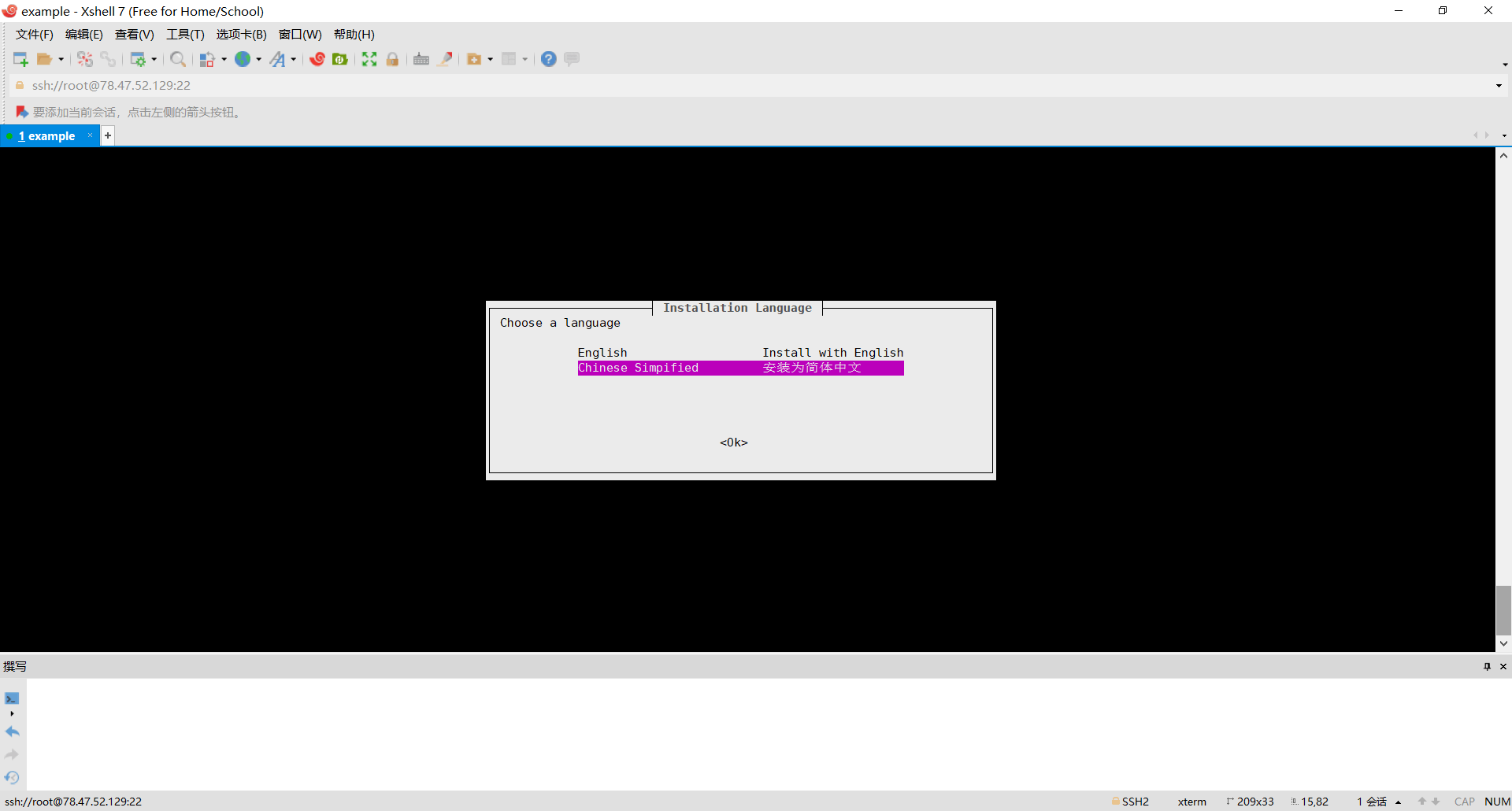Click the globe encoding icon

pos(243,59)
